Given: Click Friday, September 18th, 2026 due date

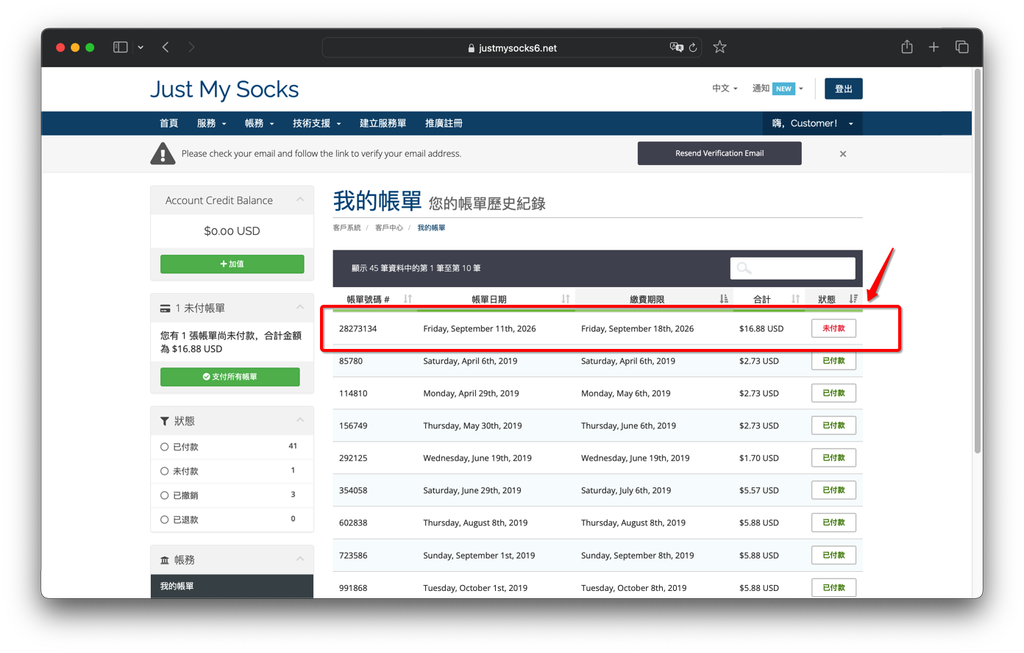Looking at the screenshot, I should pyautogui.click(x=637, y=328).
